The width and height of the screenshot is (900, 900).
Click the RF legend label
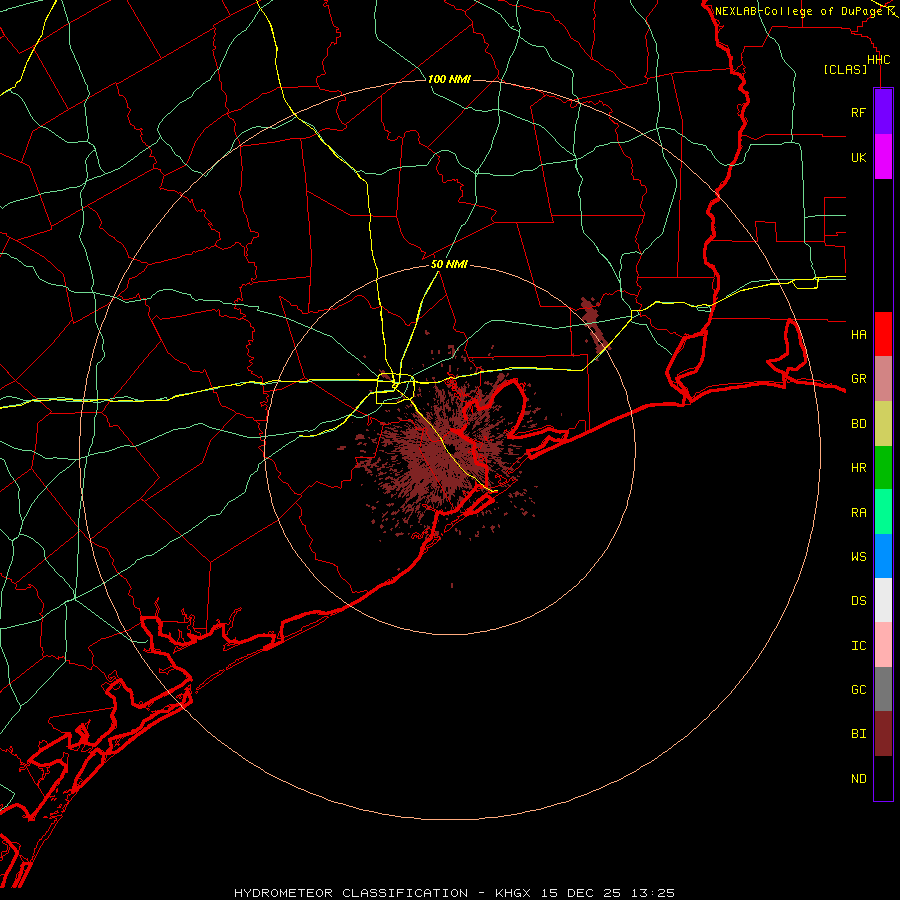(x=858, y=112)
